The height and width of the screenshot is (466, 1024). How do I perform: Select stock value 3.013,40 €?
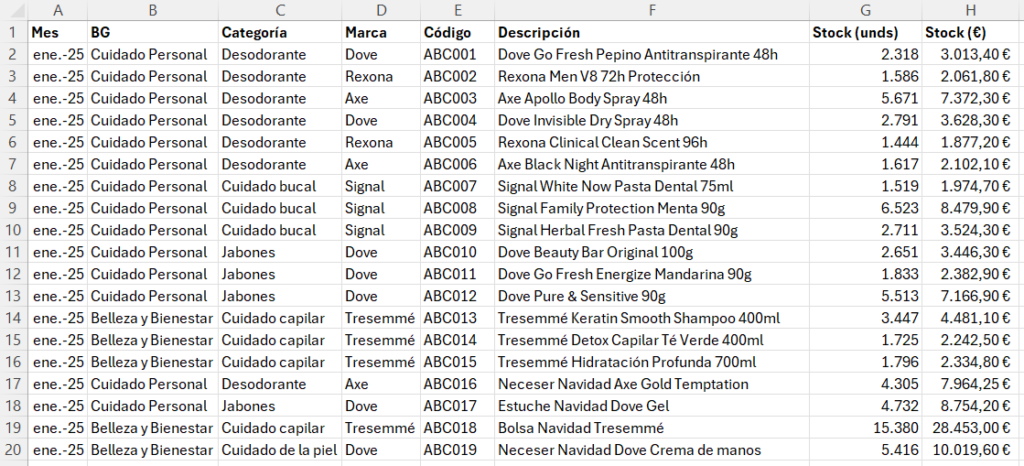971,54
